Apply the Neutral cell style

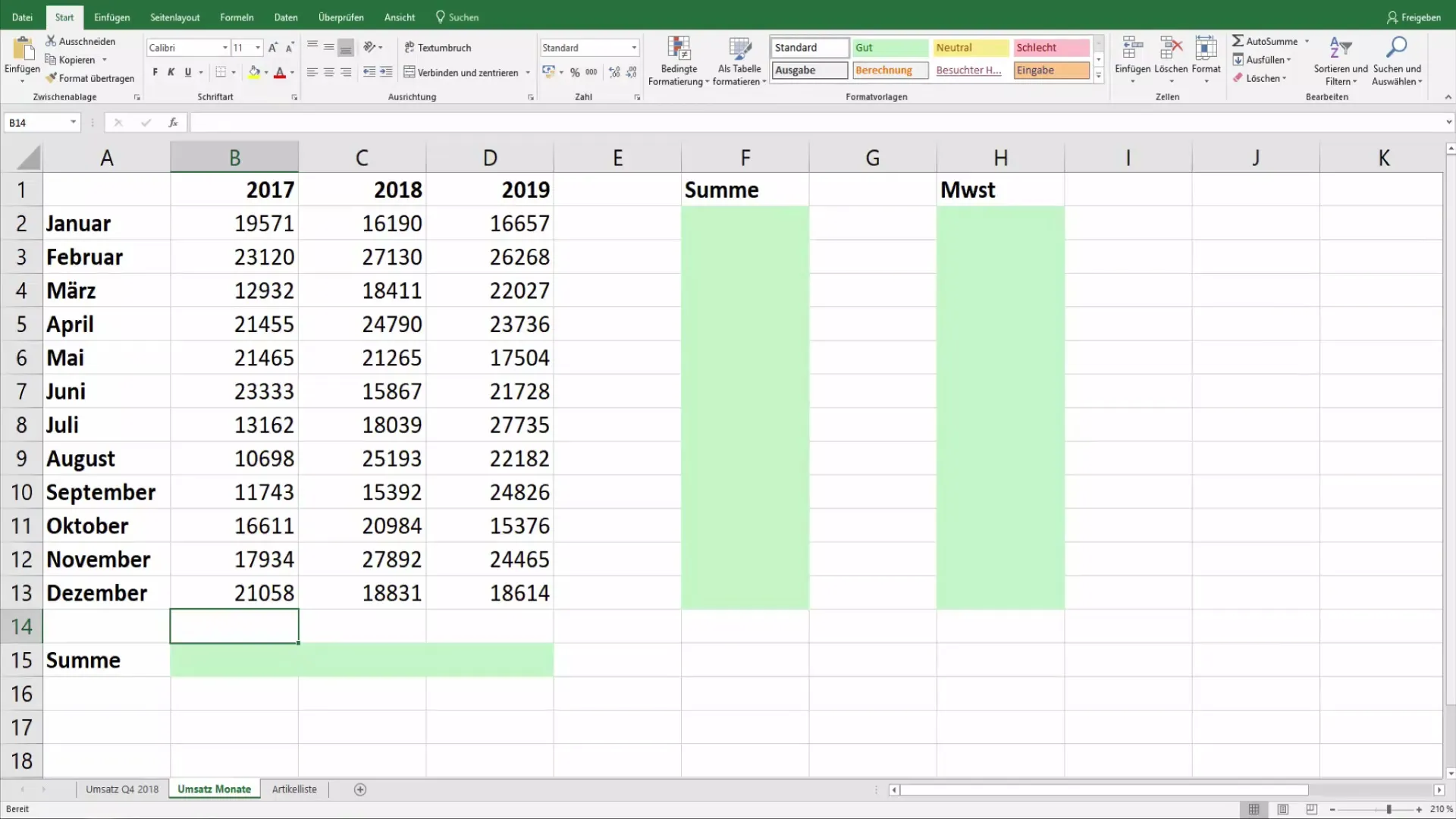pos(971,47)
